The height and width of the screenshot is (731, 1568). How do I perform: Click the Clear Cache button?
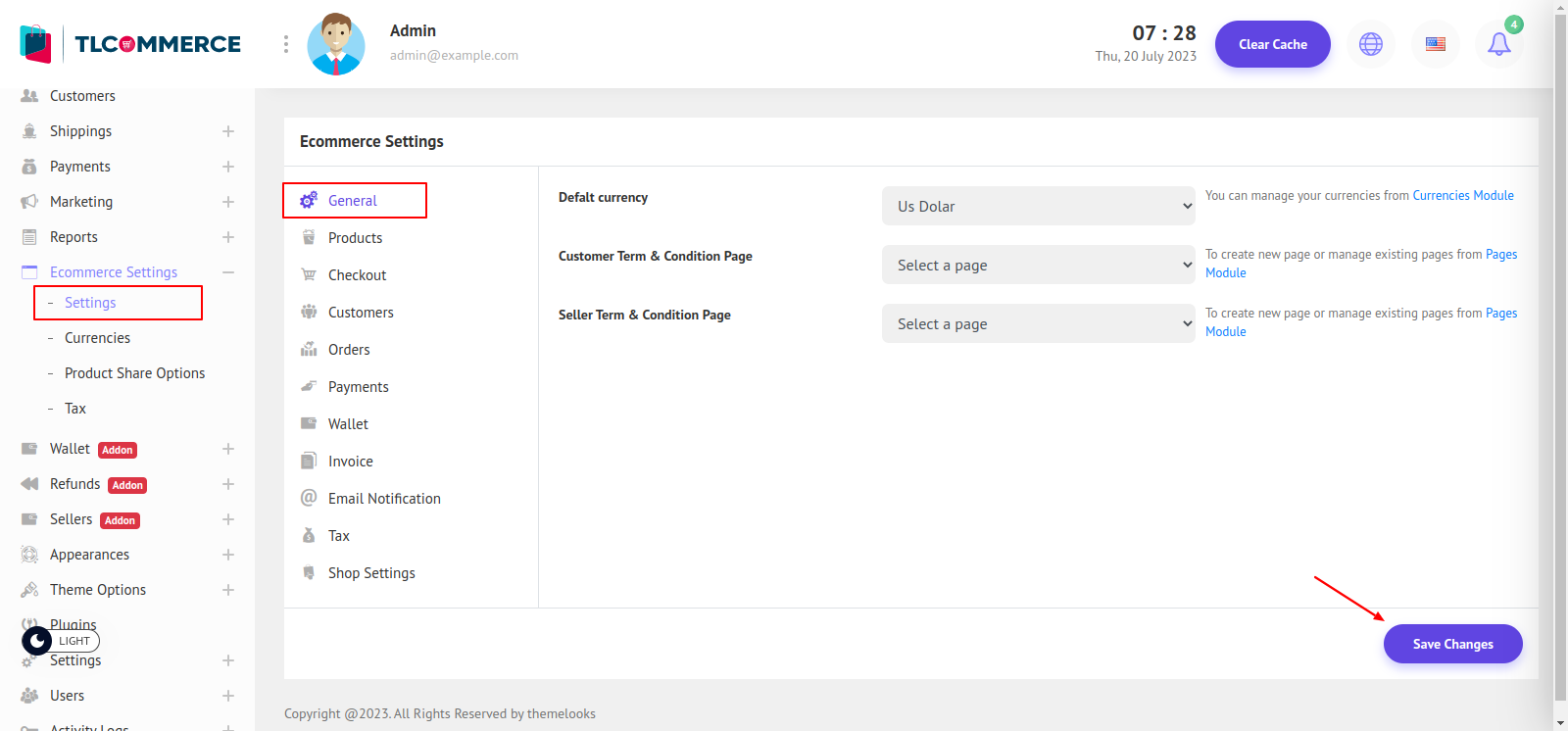pos(1272,44)
